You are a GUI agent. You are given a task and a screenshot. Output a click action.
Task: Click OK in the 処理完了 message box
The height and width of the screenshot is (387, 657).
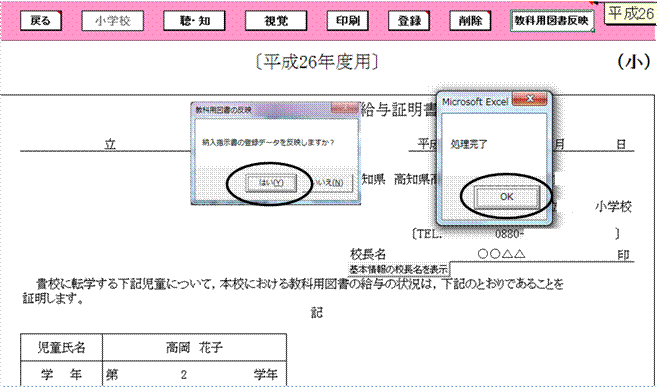click(x=507, y=197)
